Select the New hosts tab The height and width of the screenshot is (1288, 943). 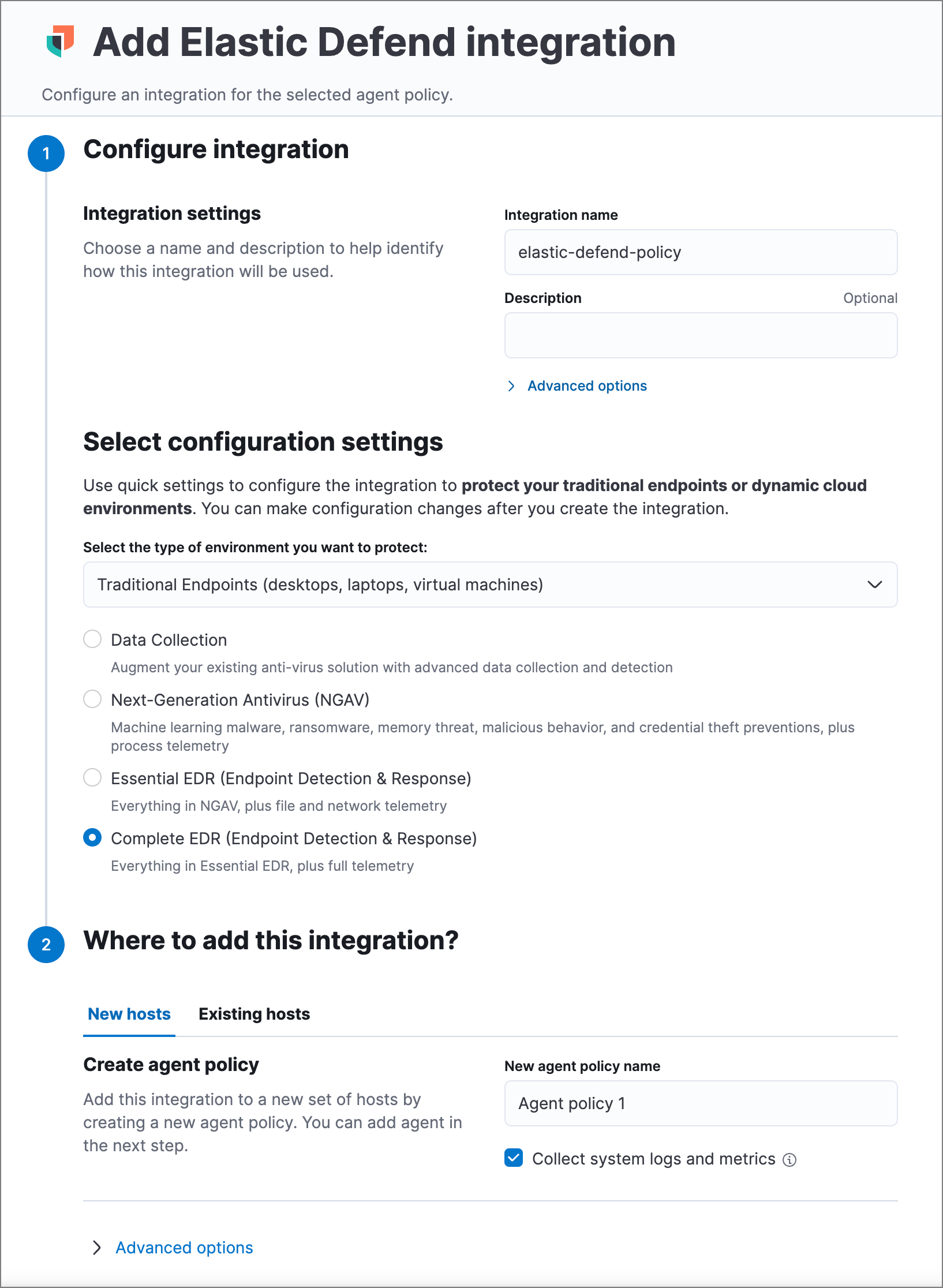point(129,1014)
